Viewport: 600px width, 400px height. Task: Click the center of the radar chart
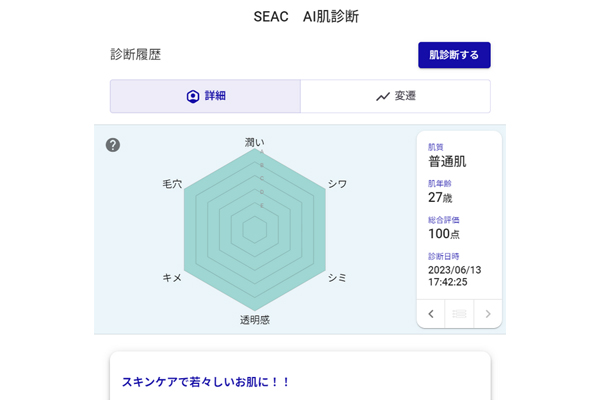coord(255,230)
